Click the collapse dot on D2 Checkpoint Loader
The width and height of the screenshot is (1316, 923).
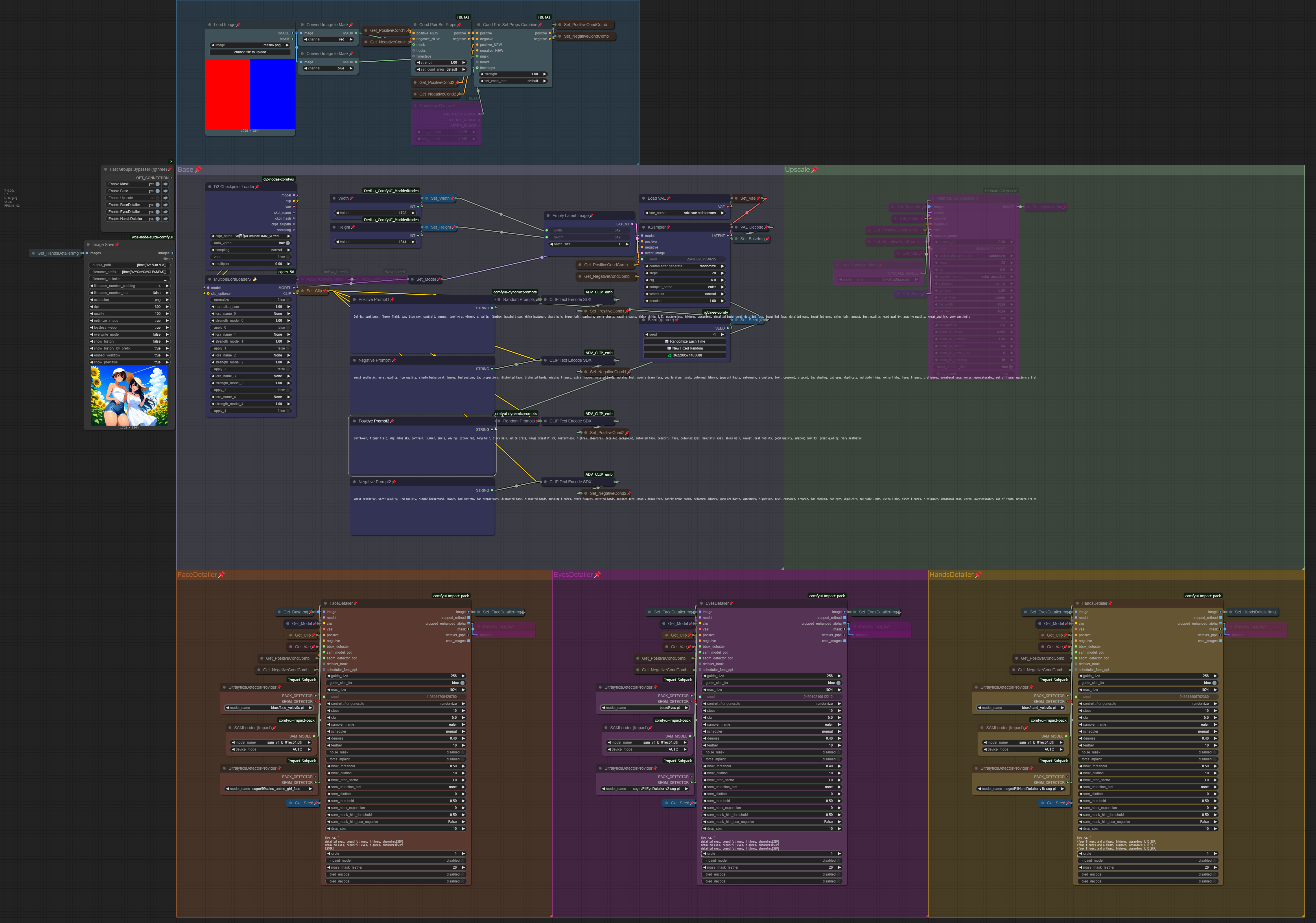(210, 187)
